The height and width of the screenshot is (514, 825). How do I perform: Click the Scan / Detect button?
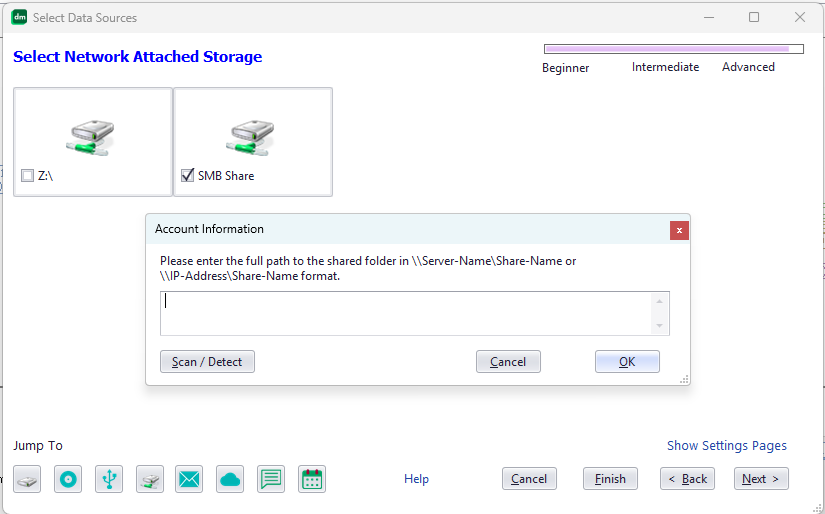pos(207,362)
